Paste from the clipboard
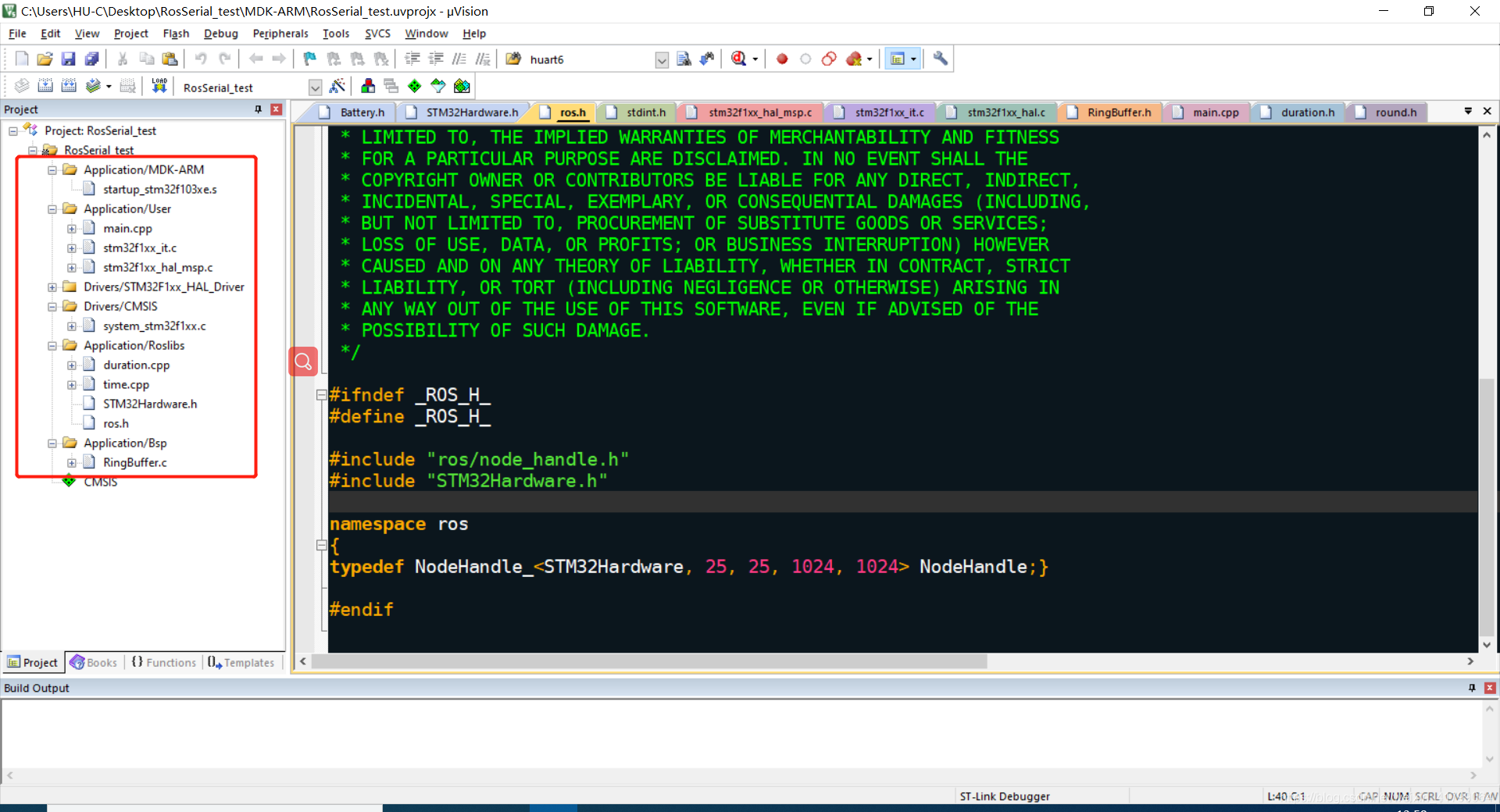This screenshot has height=812, width=1500. coord(170,59)
